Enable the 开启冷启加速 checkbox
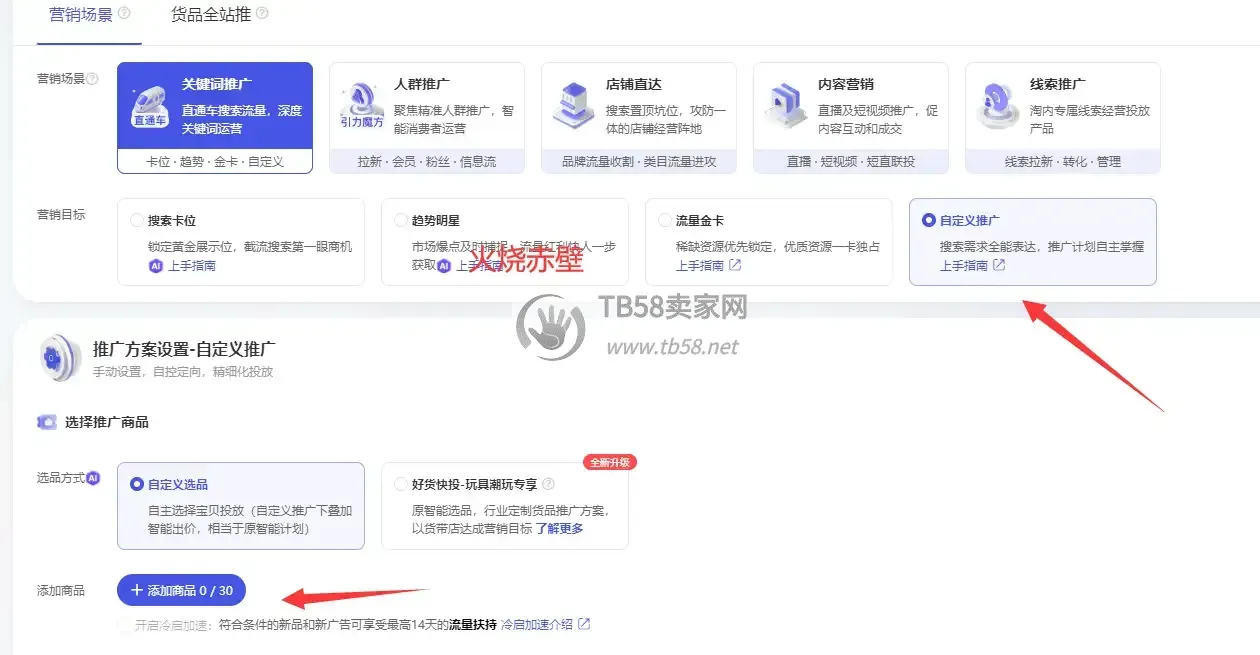This screenshot has height=655, width=1260. pos(125,624)
